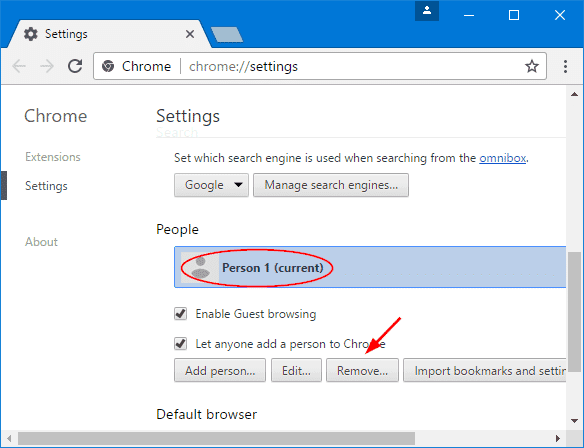The image size is (584, 448).
Task: Click the Person 1 avatar icon
Action: [200, 267]
